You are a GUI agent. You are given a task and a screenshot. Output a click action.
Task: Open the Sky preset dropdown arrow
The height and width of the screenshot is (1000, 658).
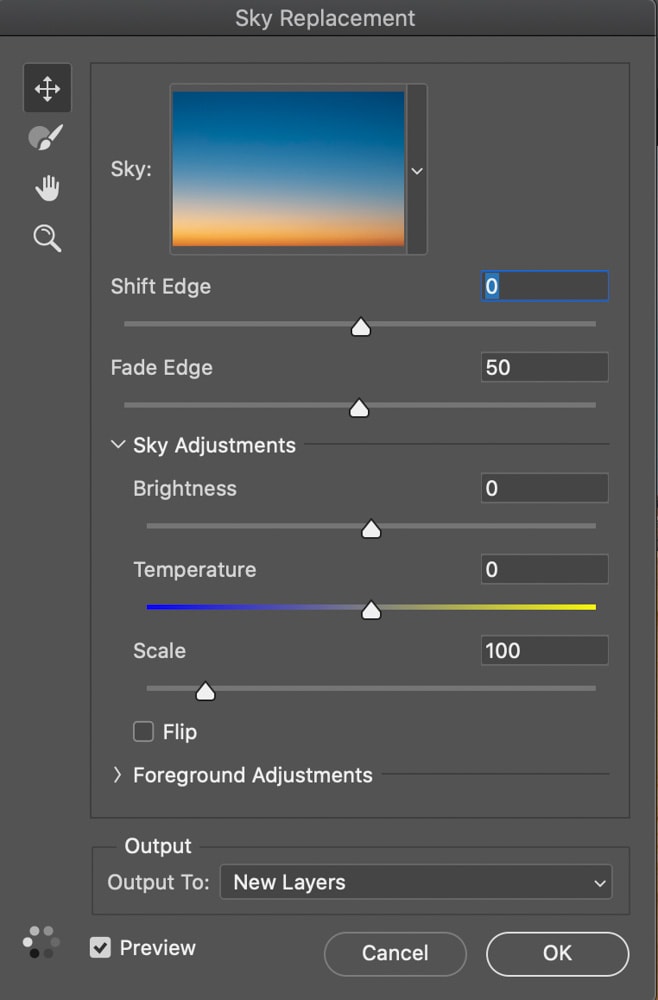pyautogui.click(x=417, y=170)
